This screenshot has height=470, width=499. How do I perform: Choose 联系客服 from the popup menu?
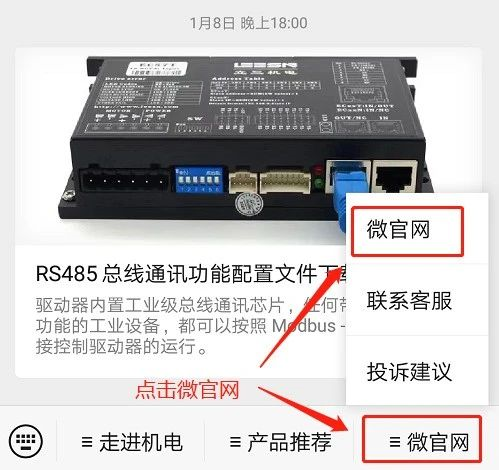[x=409, y=300]
